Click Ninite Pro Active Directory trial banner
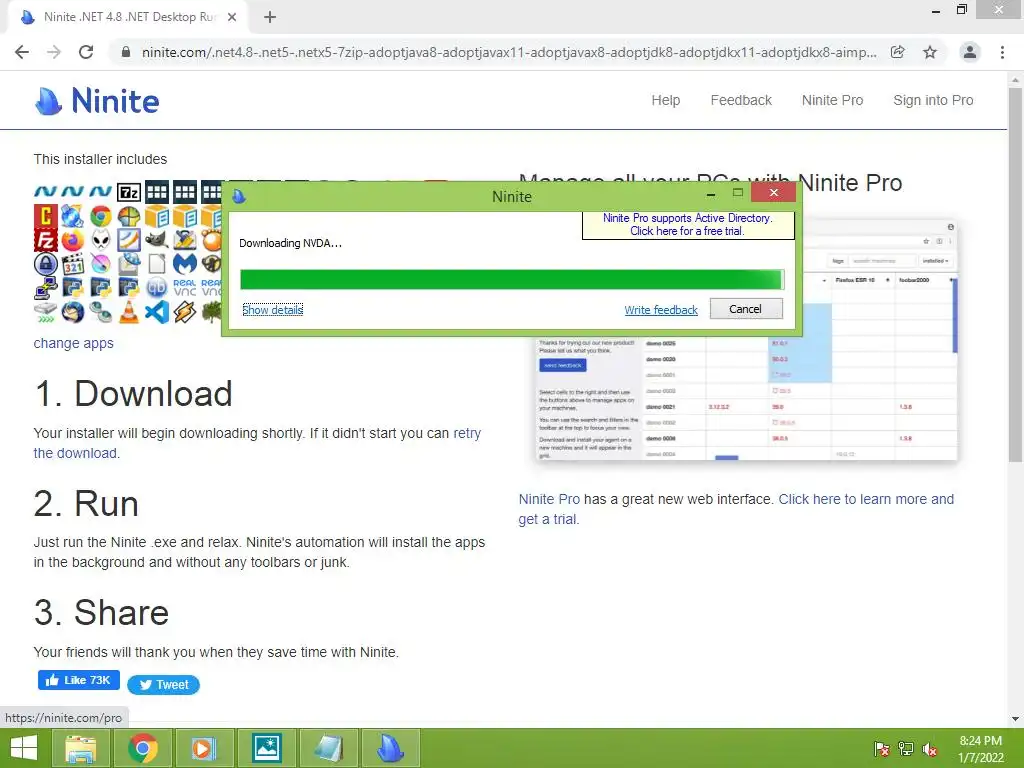Image resolution: width=1024 pixels, height=768 pixels. point(688,225)
